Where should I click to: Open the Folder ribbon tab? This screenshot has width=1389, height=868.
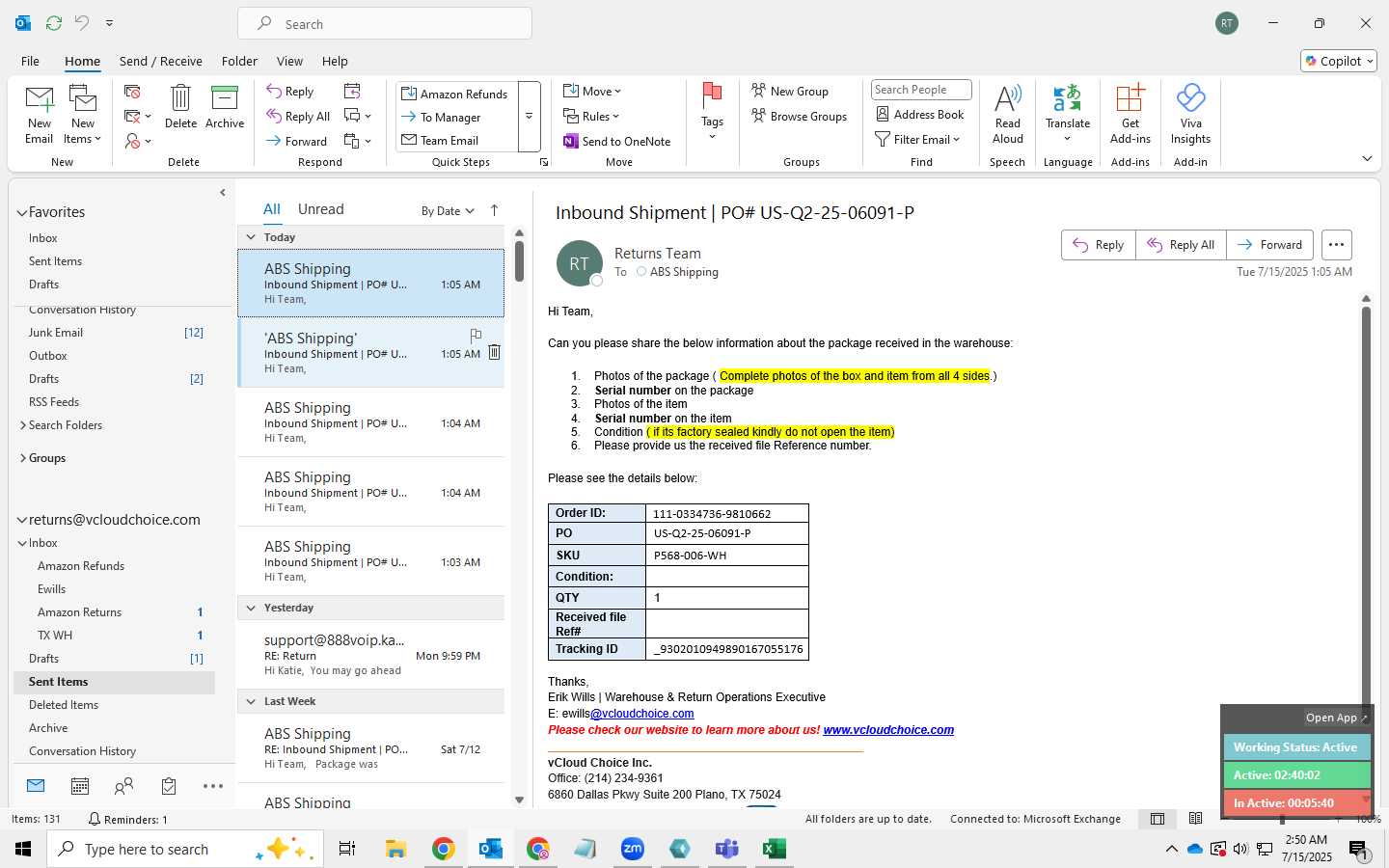point(239,61)
